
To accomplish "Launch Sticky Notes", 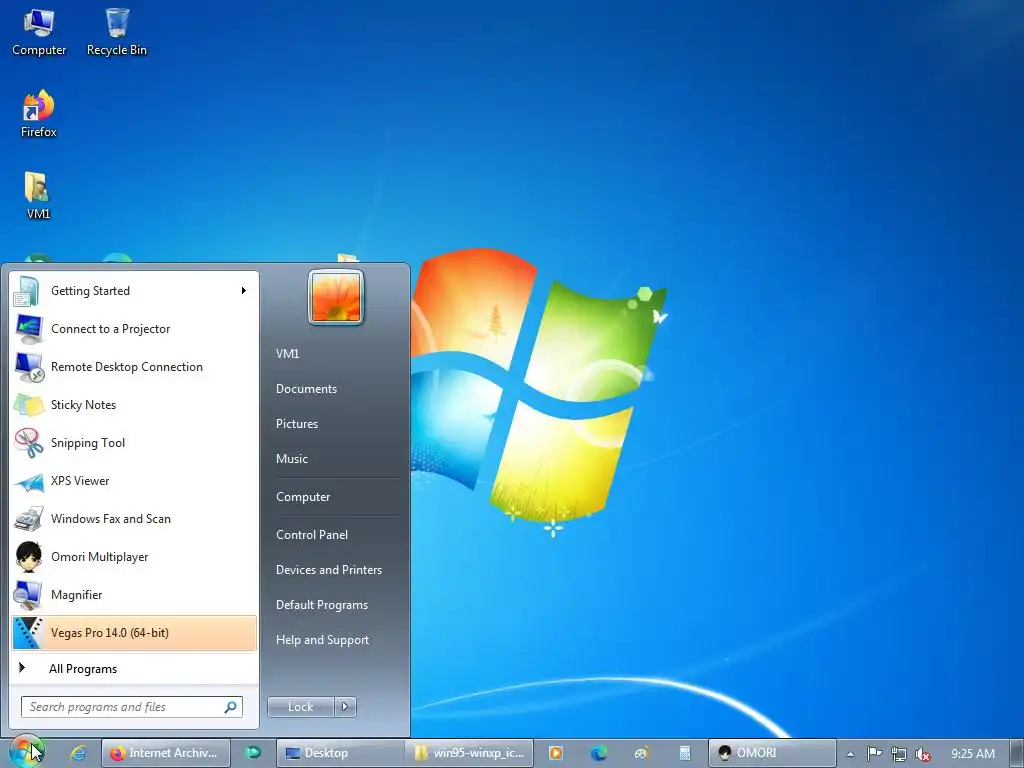I will [x=134, y=404].
